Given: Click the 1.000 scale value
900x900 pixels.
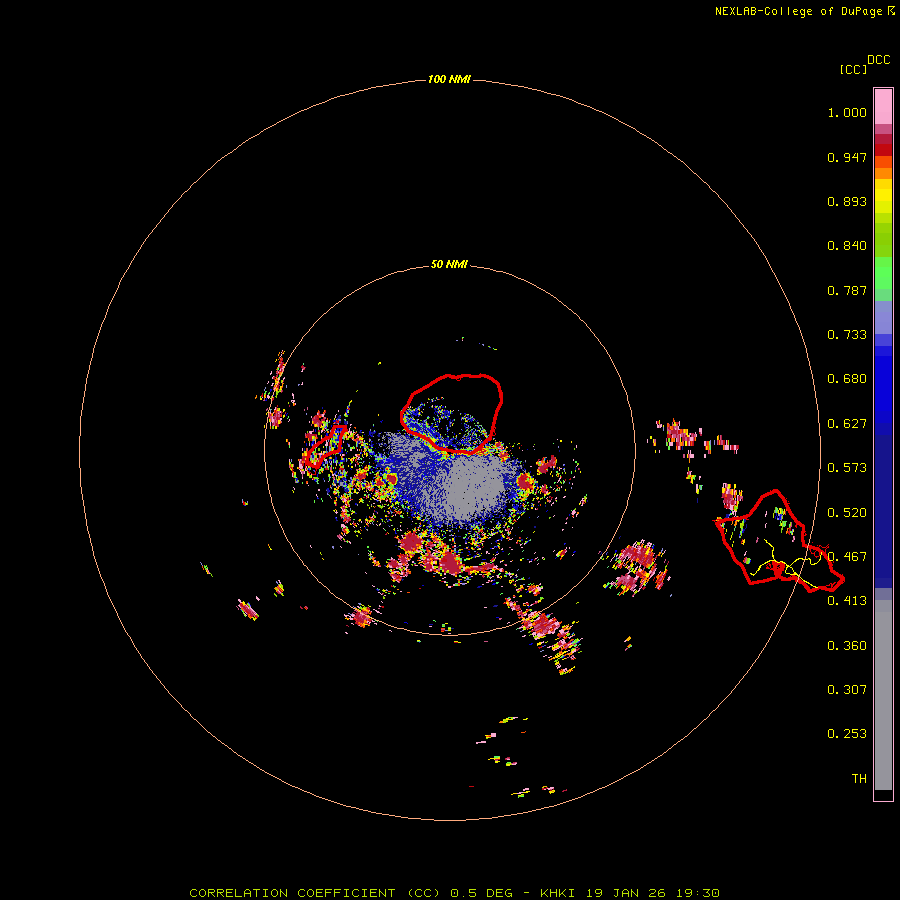Looking at the screenshot, I should [847, 112].
